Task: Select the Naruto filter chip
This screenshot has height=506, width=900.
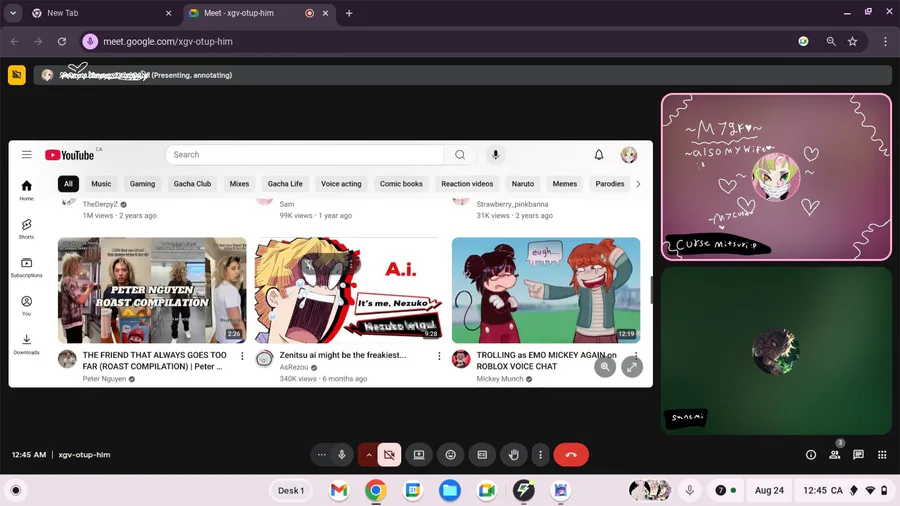Action: 522,184
